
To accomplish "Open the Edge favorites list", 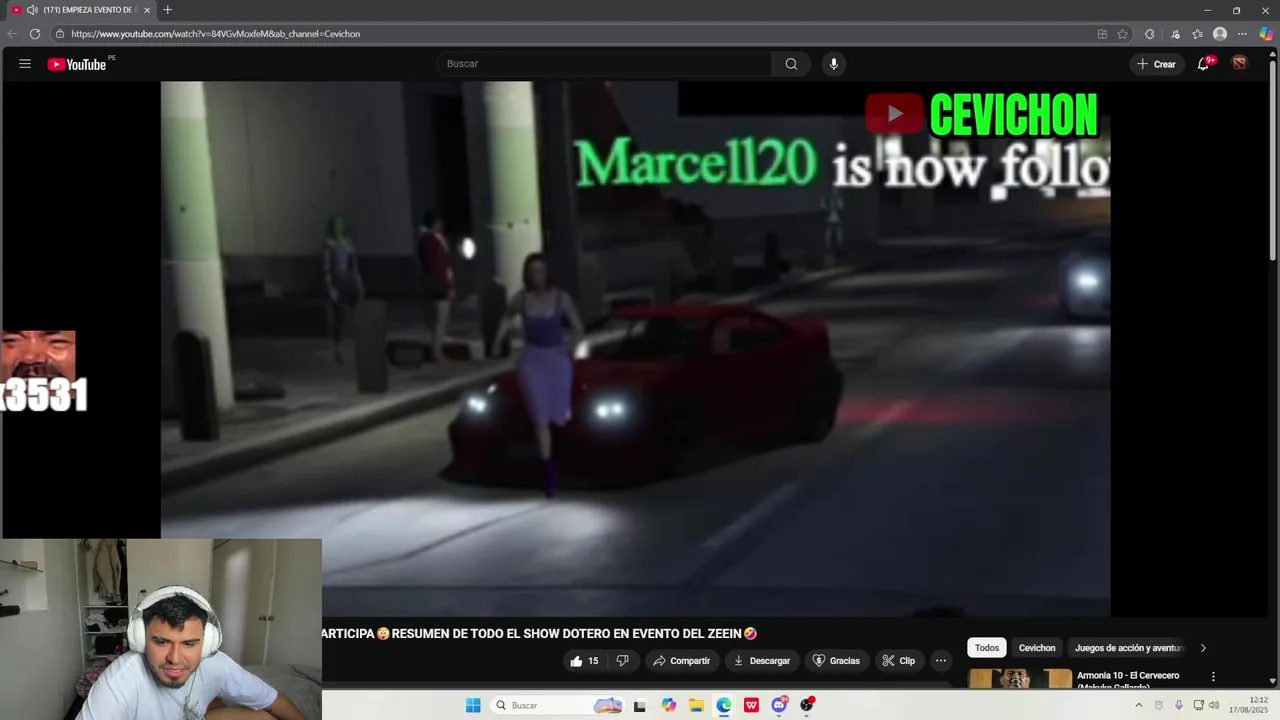I will [1197, 34].
